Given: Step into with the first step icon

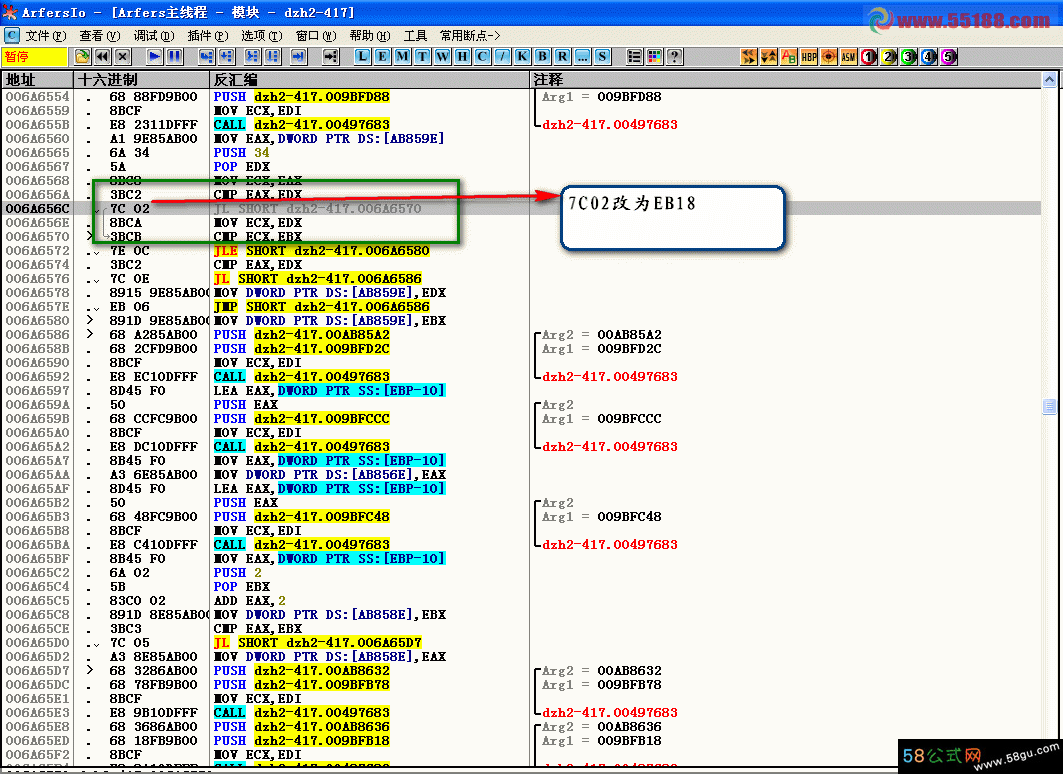Looking at the screenshot, I should tap(206, 57).
